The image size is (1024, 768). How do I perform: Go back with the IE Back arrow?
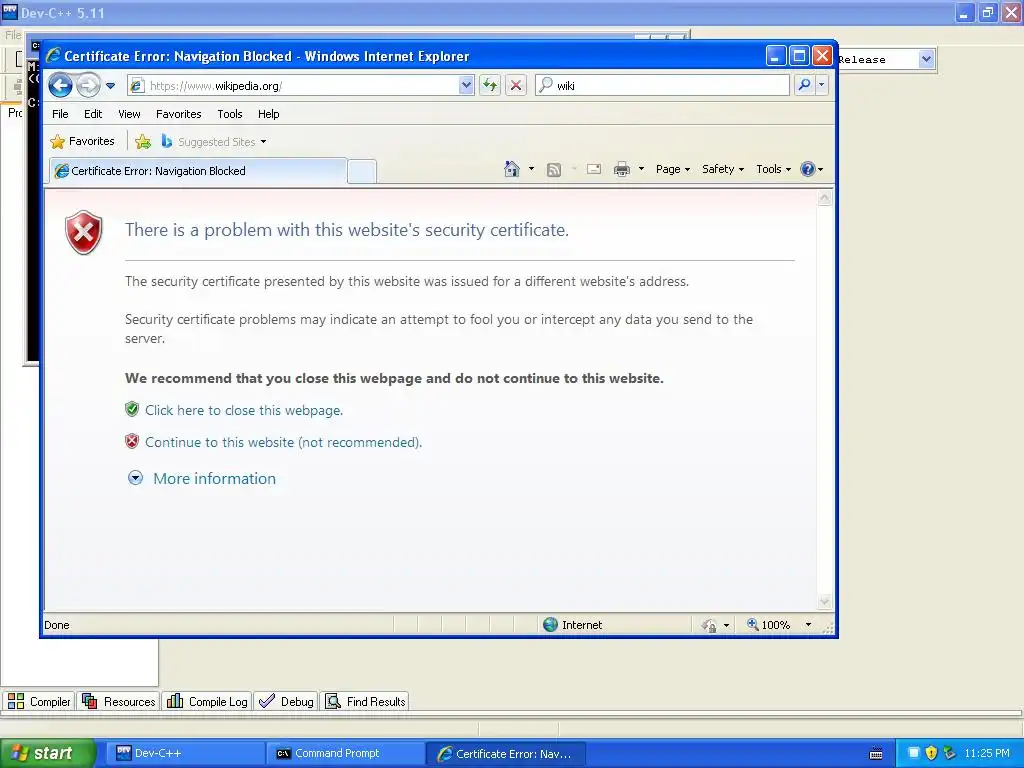(x=60, y=86)
